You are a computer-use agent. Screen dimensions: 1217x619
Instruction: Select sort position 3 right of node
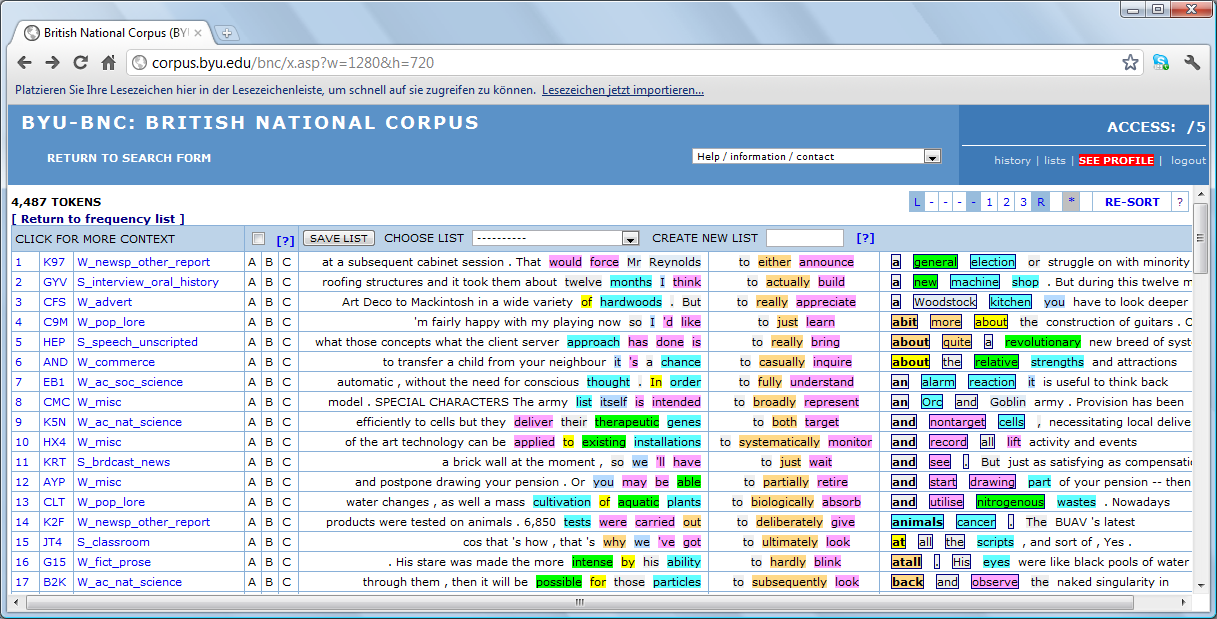pos(1023,202)
